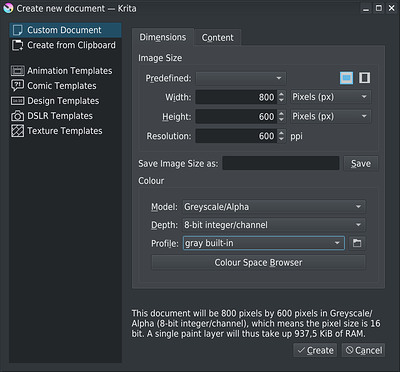Expand the Predefined size dropdown
This screenshot has height=372, width=400.
241,78
